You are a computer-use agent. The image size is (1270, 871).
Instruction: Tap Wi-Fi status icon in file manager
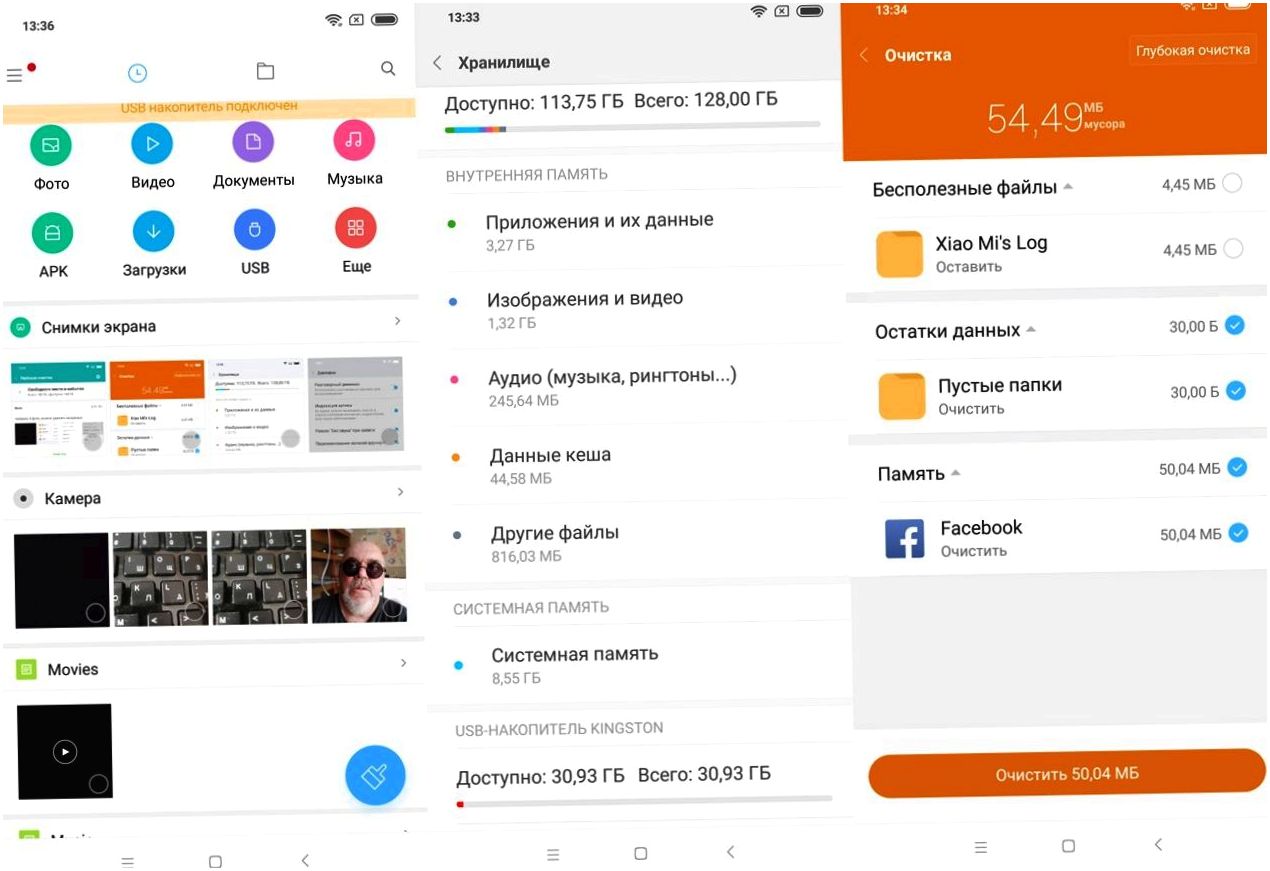[333, 20]
